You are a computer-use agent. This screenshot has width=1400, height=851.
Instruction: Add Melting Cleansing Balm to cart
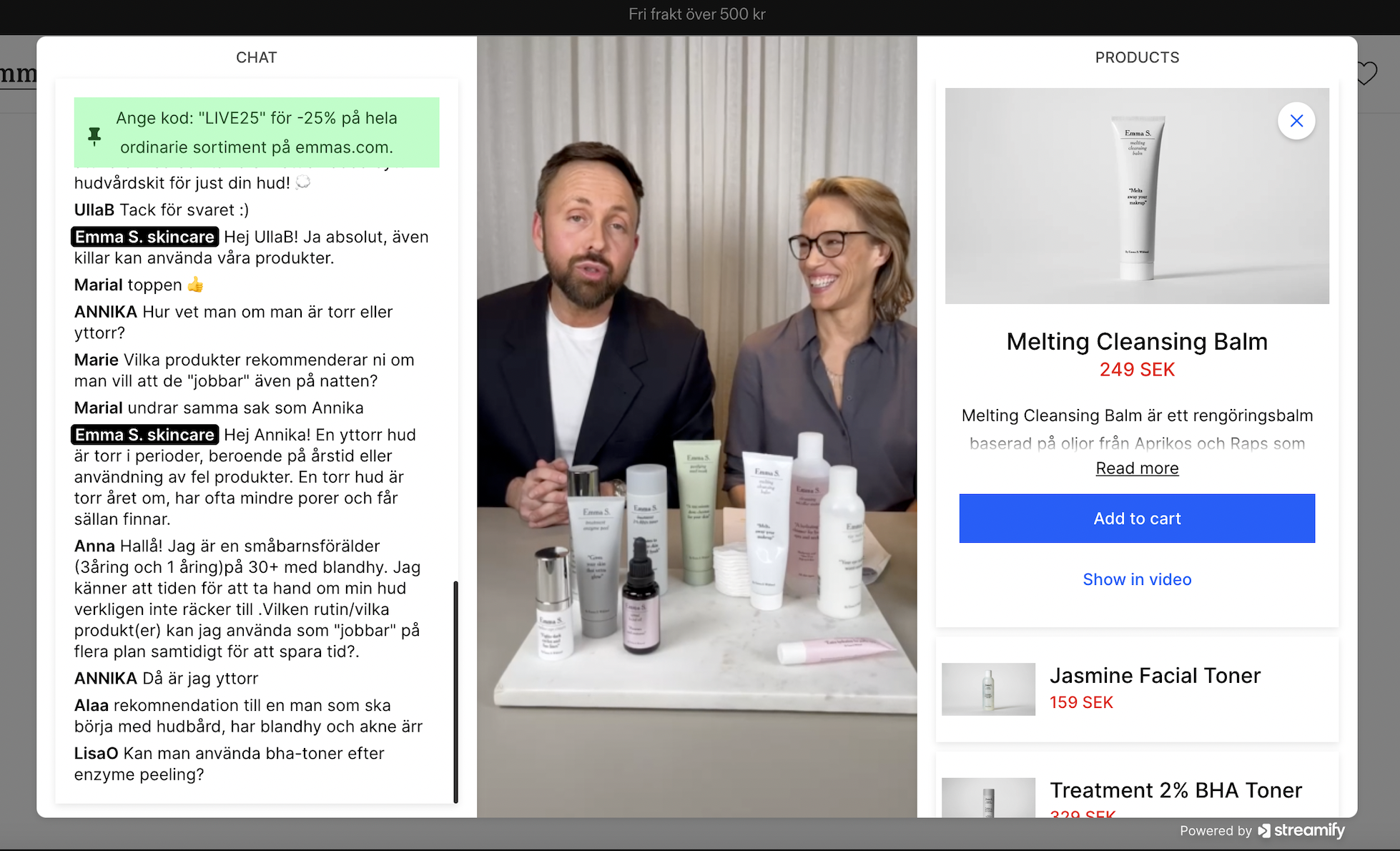[1137, 518]
